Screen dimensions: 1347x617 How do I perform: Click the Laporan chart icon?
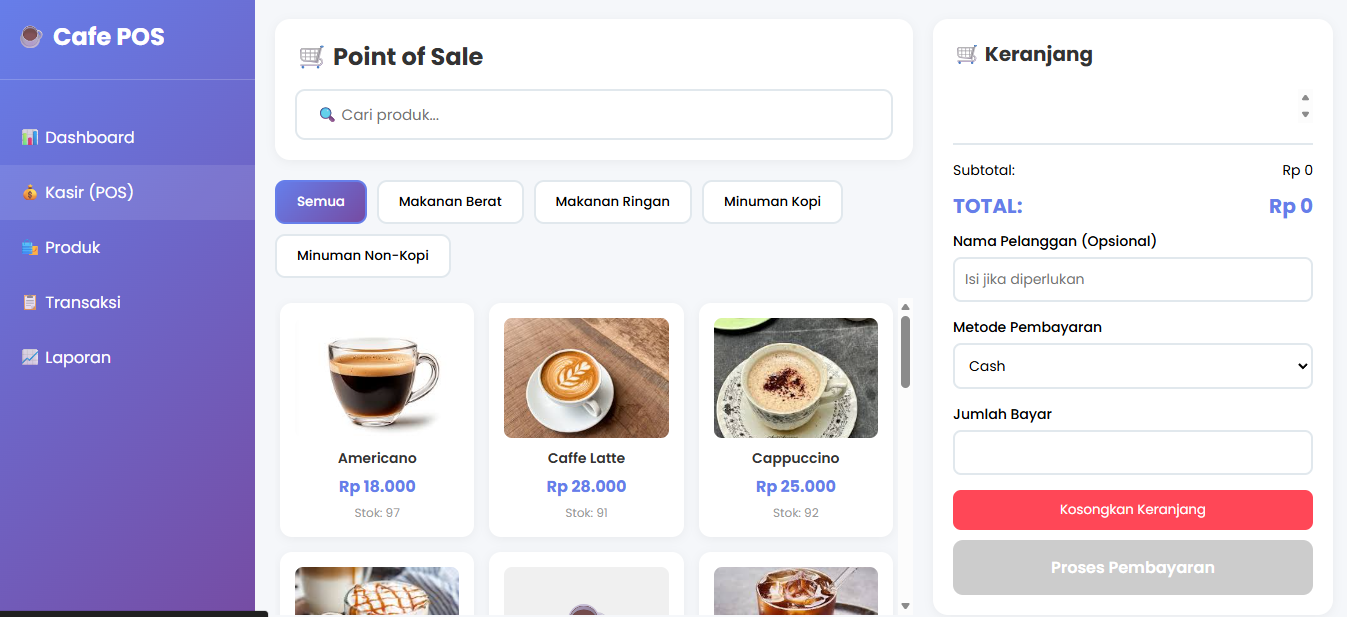coord(30,357)
